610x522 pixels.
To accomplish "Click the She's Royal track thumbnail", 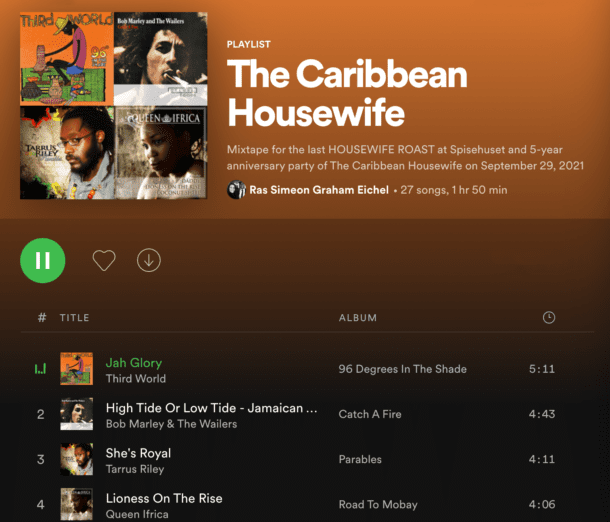I will 77,459.
